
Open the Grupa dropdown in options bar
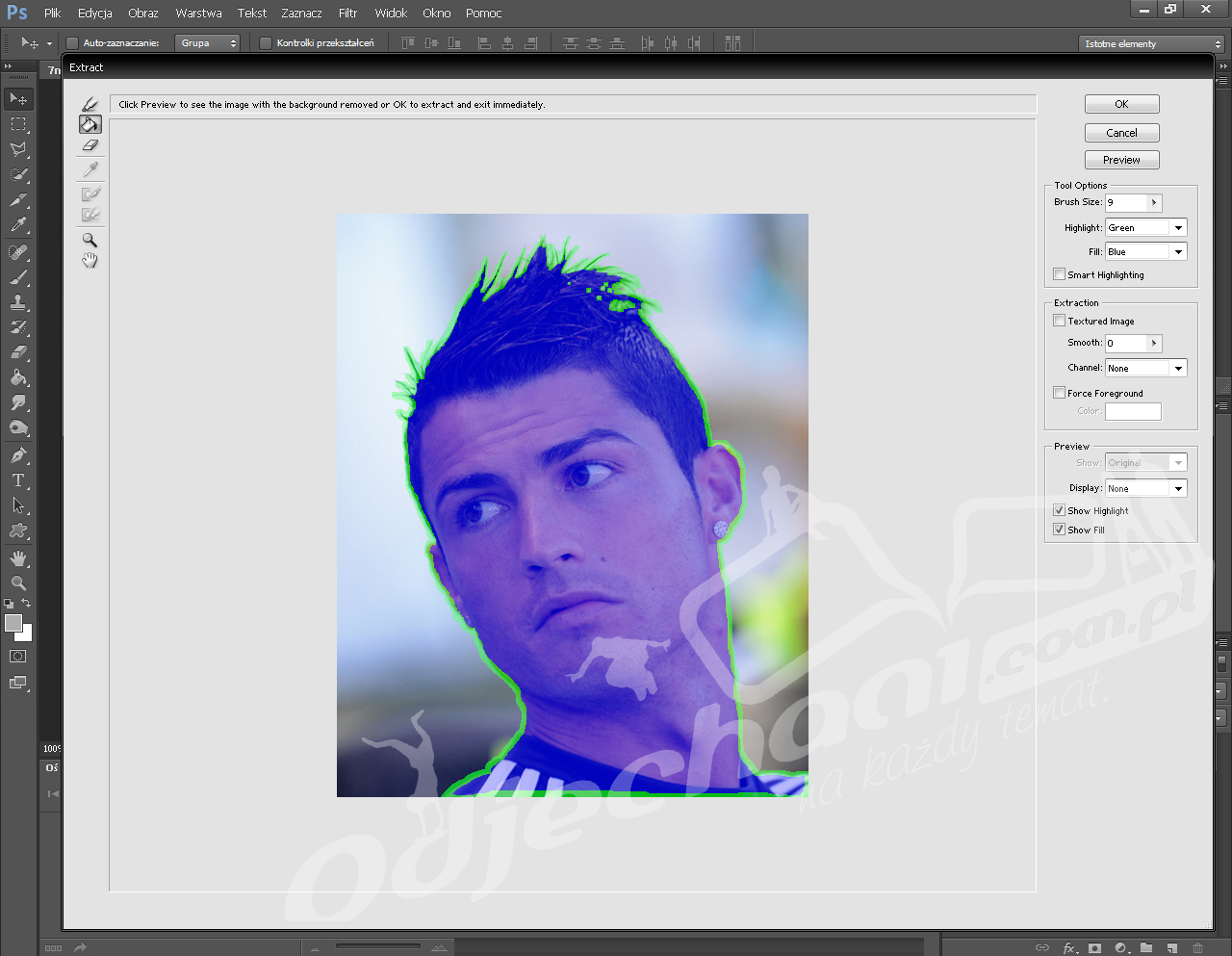206,43
